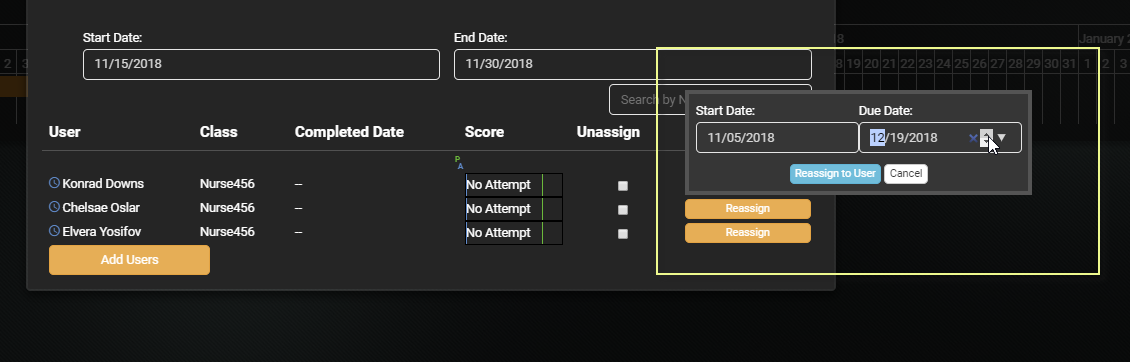Click Reassign to User button
Screen dimensions: 1130x362
(x=835, y=174)
